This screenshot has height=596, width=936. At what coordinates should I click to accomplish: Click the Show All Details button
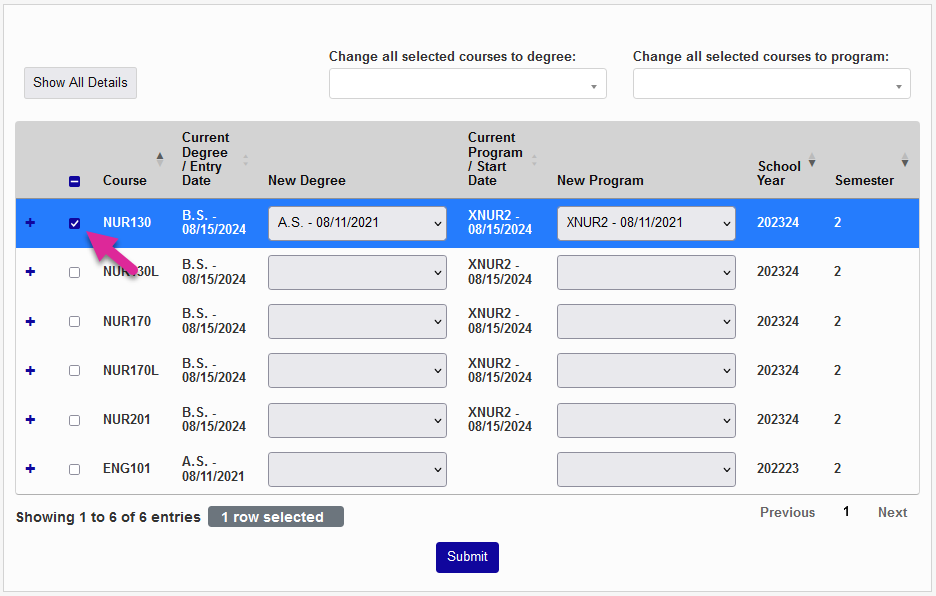click(80, 83)
